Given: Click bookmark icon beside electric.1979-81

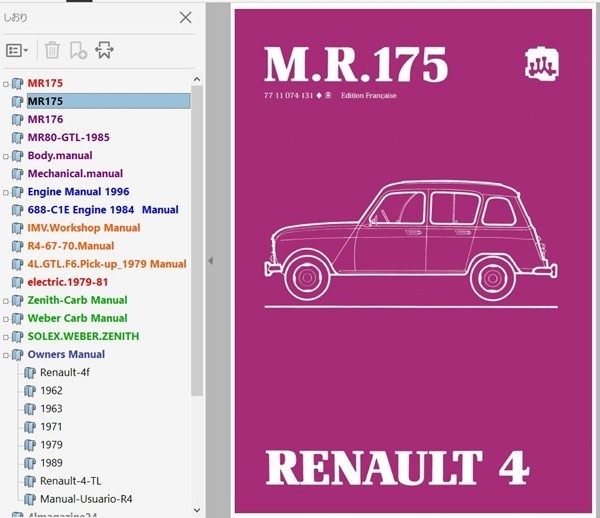Looking at the screenshot, I should (18, 283).
